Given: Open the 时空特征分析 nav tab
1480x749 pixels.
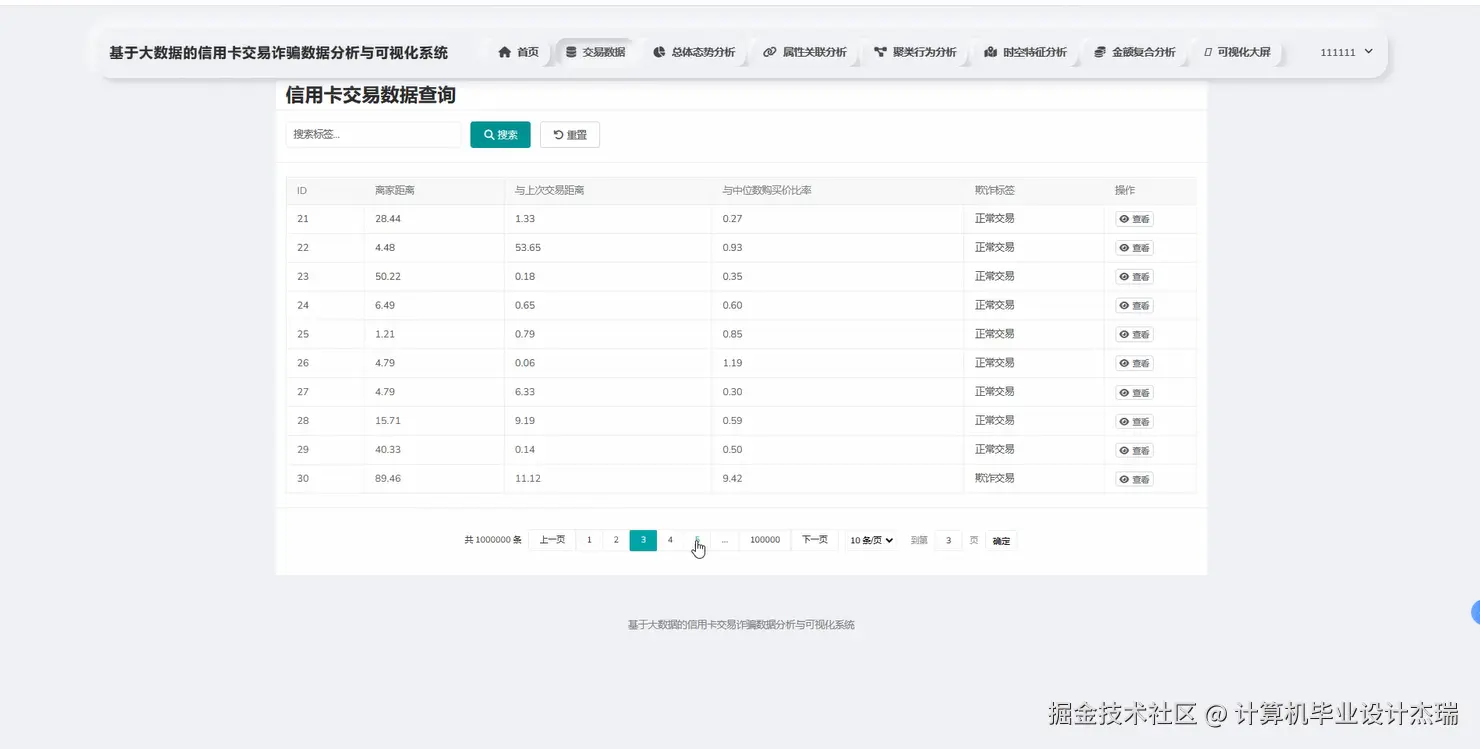Looking at the screenshot, I should point(1025,52).
